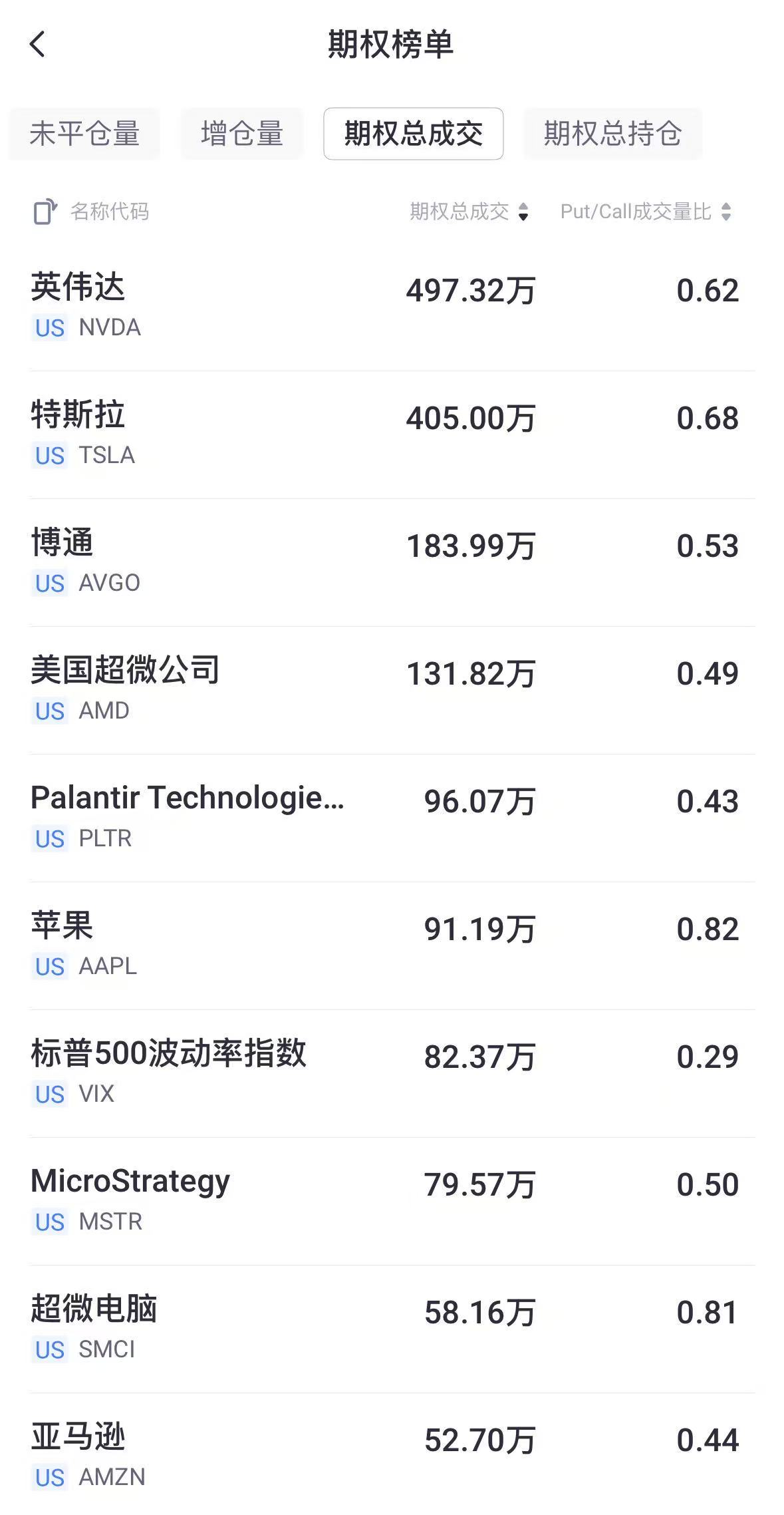Sort by Put/Call成交量比 arrows
784x1515 pixels.
pos(726,212)
